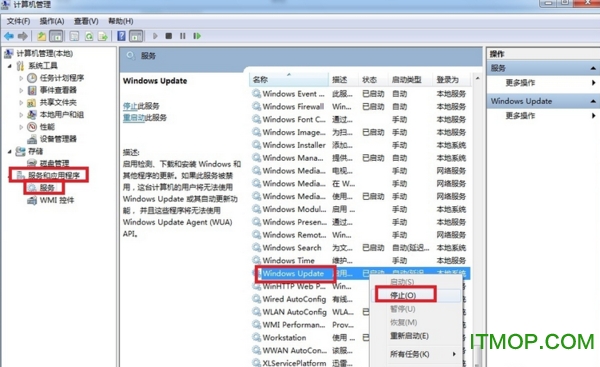Sort by the 描述 column header
Screen dimensions: 600x367
click(343, 80)
